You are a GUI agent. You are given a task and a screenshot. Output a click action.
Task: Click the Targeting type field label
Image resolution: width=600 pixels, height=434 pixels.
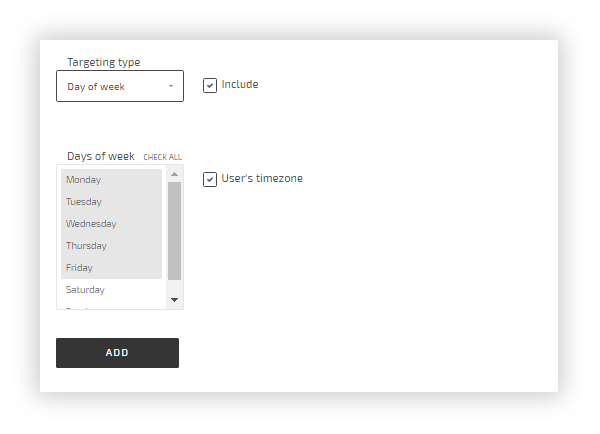(x=103, y=62)
